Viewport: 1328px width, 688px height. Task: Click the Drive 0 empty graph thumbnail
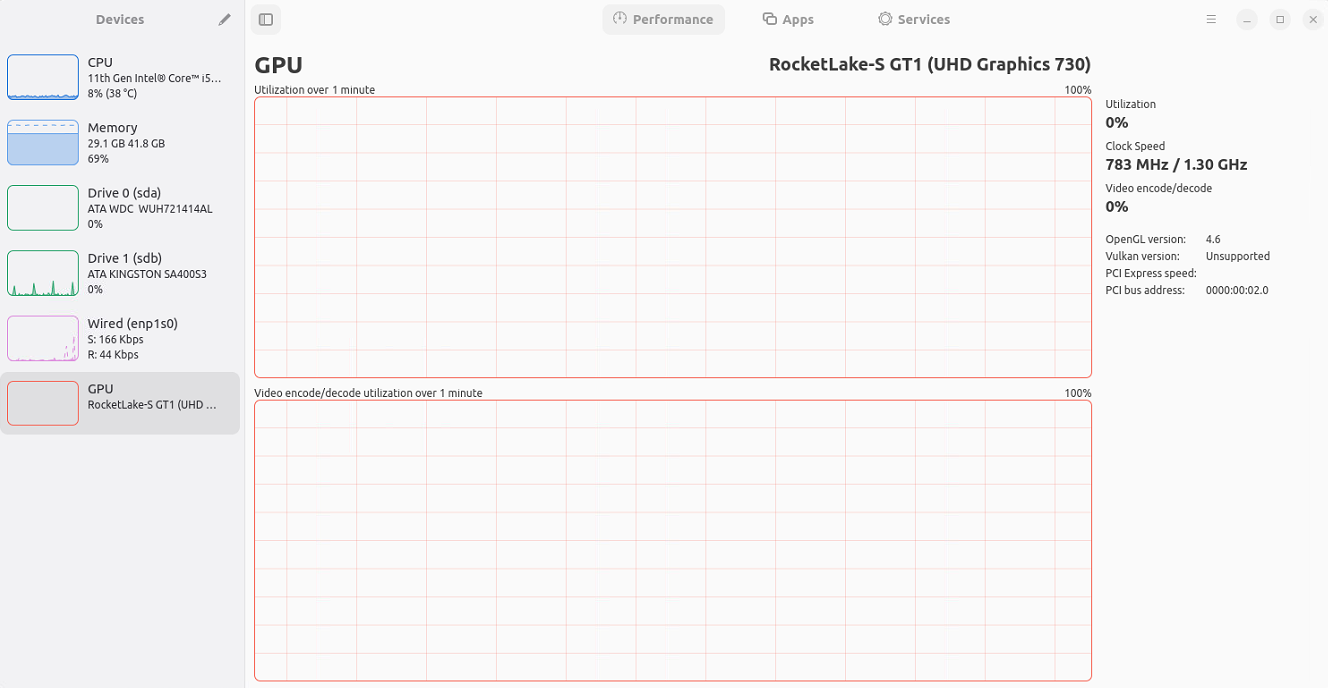click(x=43, y=208)
